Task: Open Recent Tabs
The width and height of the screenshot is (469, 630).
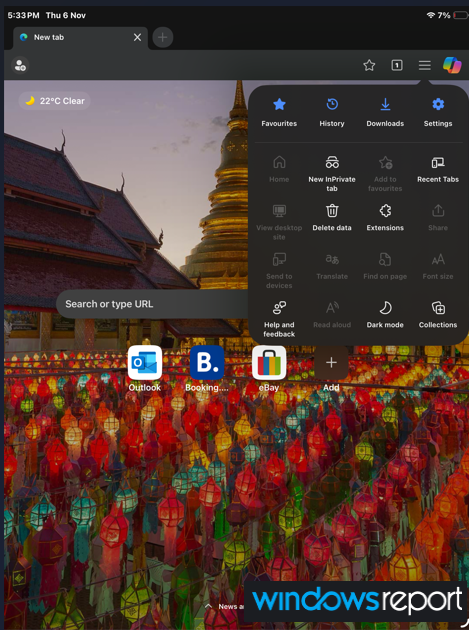Action: coord(438,169)
